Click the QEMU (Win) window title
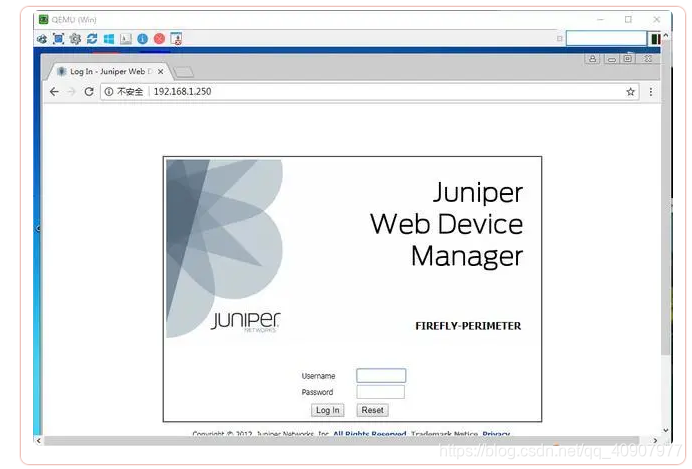 click(74, 19)
